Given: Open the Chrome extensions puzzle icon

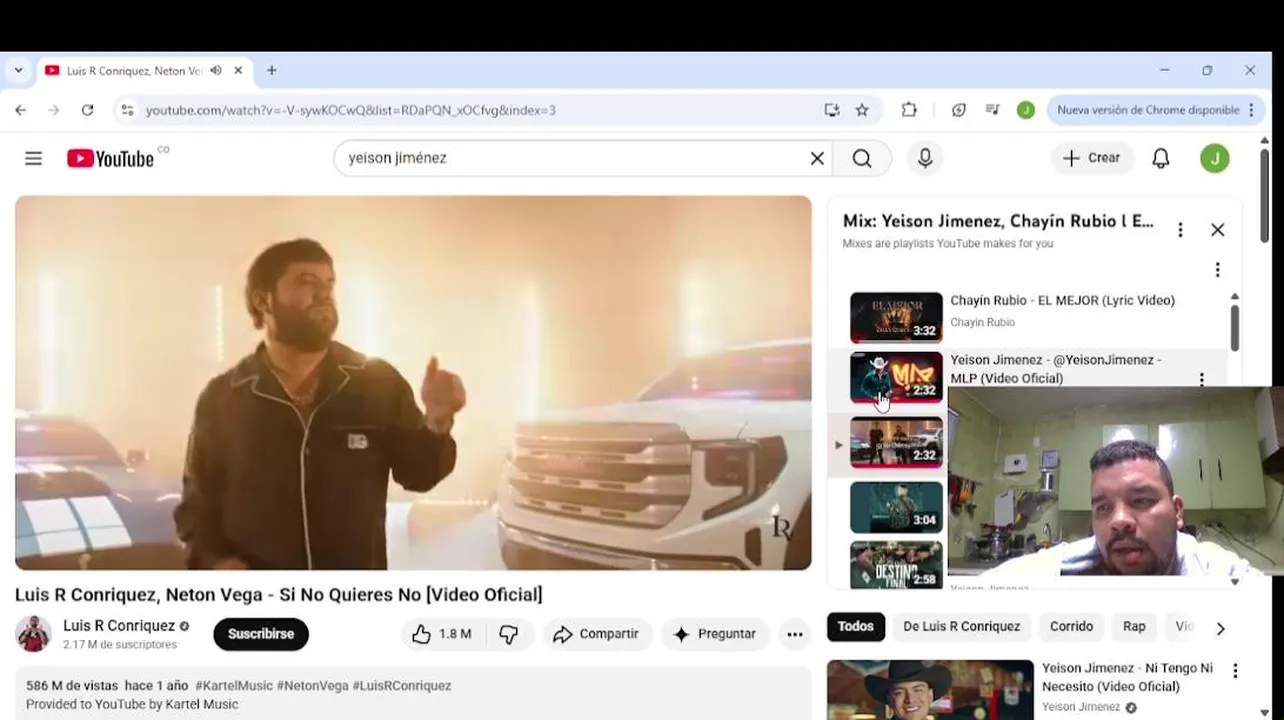Looking at the screenshot, I should tap(909, 110).
